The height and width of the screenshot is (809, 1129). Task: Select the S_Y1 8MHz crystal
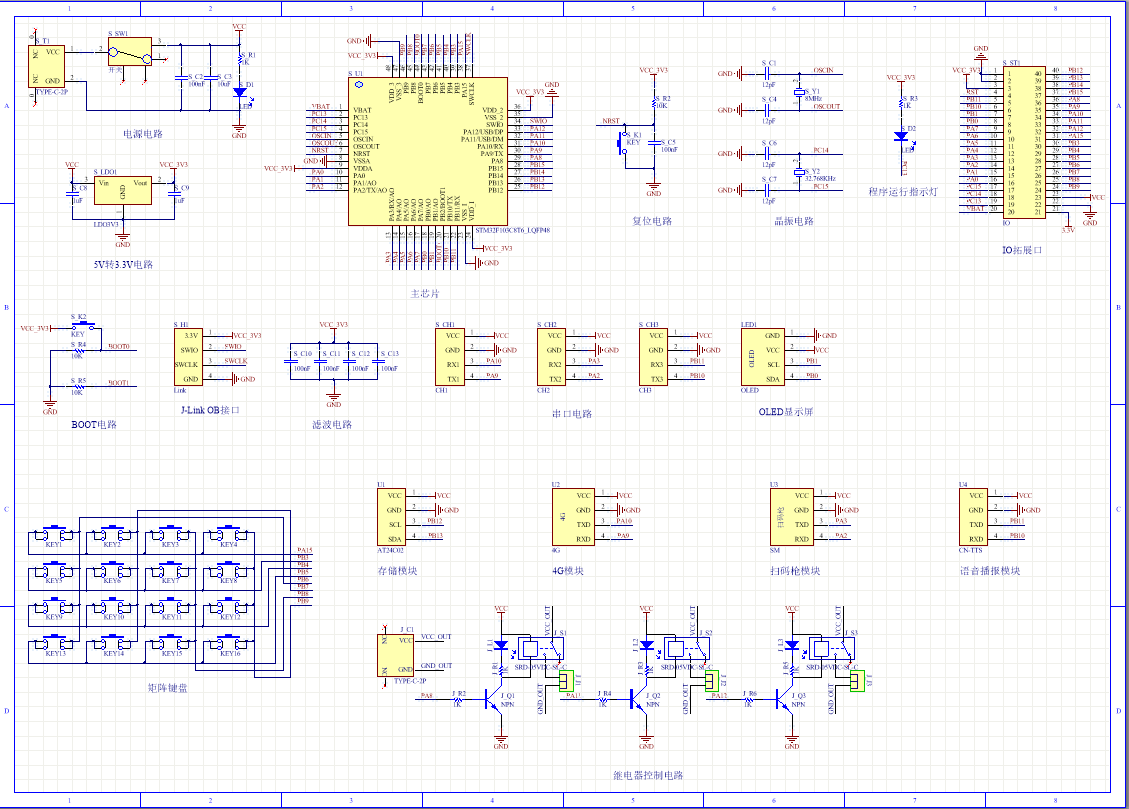[798, 92]
